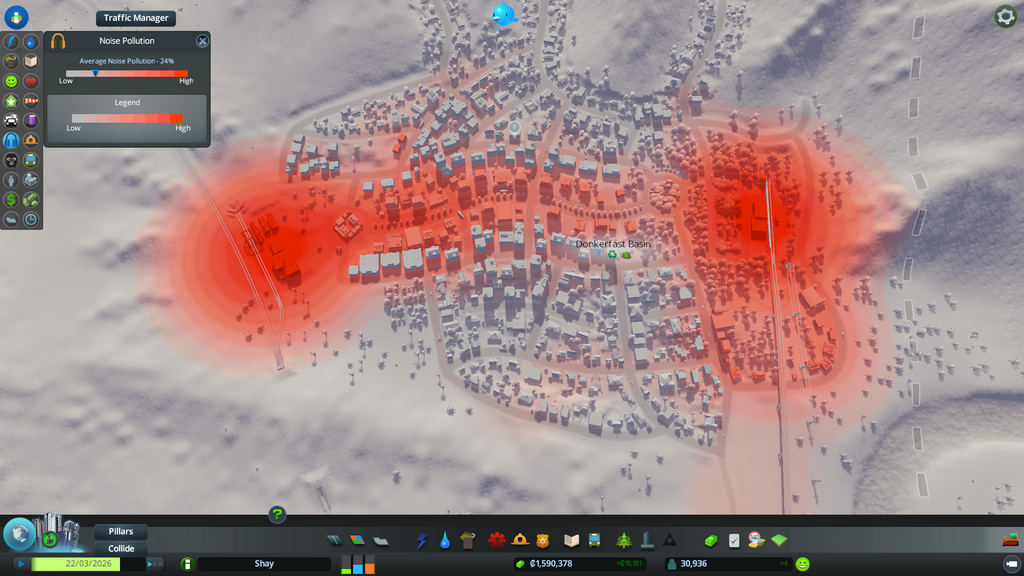The height and width of the screenshot is (576, 1024).
Task: Open the Areas green tile panel
Action: (779, 540)
